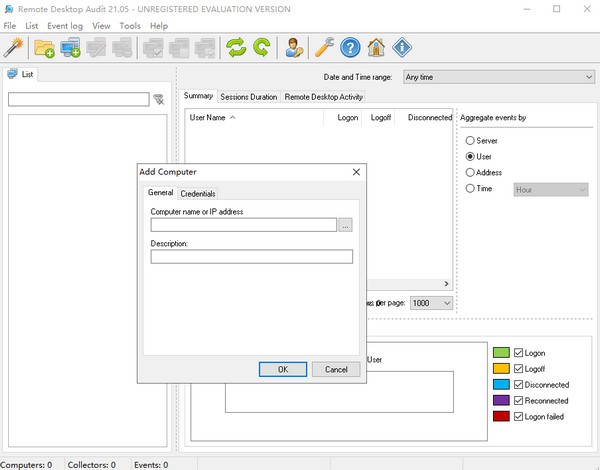
Task: Open the user accounts toolbar icon
Action: (x=293, y=47)
